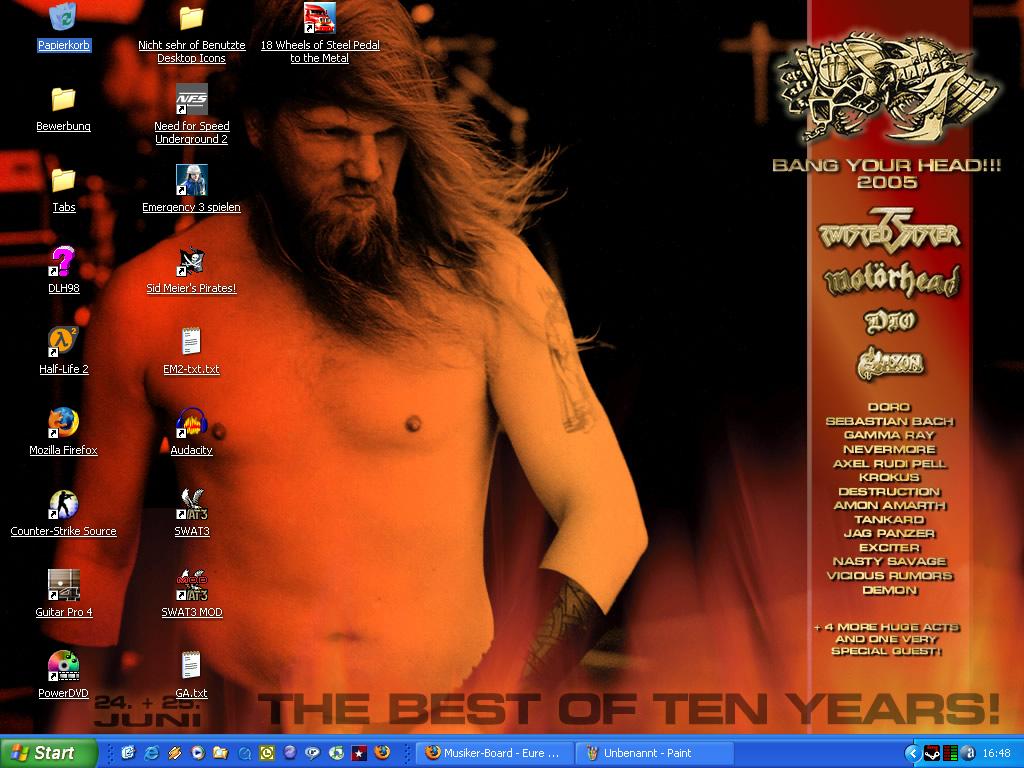Click the 16:48 taskbar clock
This screenshot has width=1024, height=768.
point(997,754)
